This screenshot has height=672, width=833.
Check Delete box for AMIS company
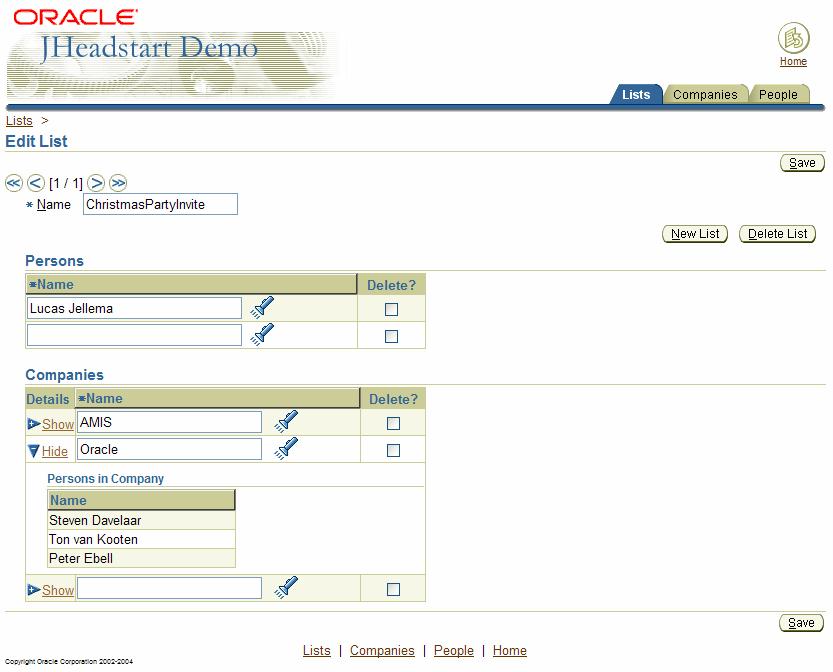coord(393,424)
